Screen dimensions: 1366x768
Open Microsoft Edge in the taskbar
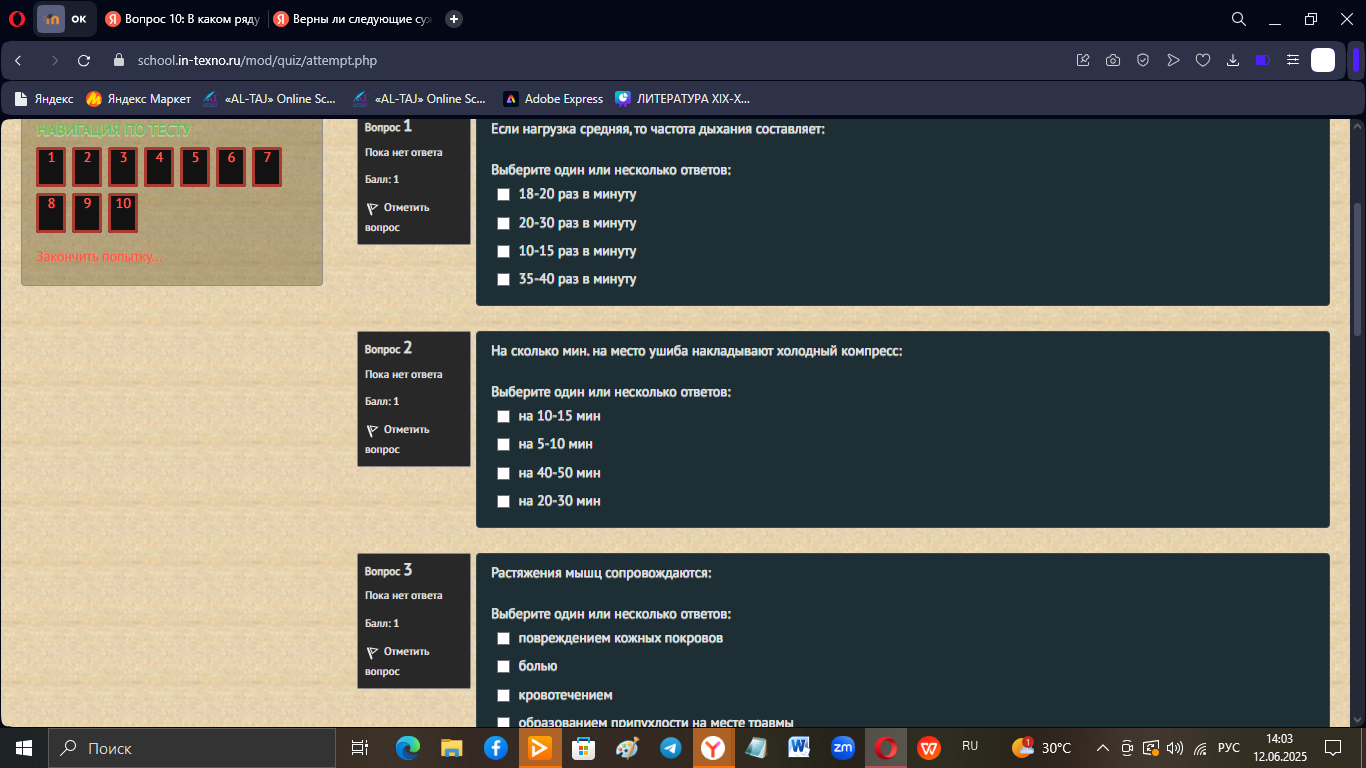408,748
